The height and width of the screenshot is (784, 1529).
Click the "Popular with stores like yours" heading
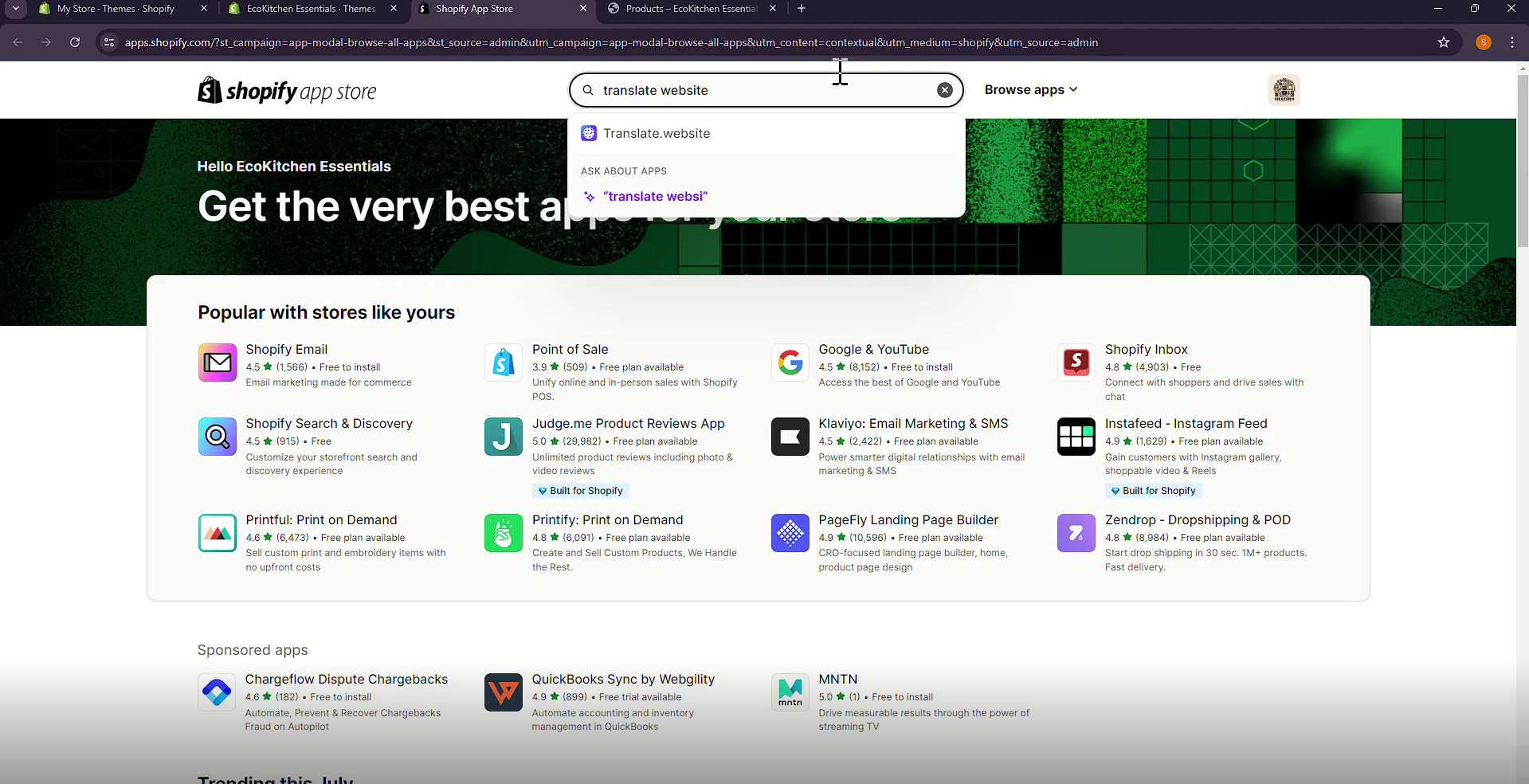pyautogui.click(x=327, y=312)
